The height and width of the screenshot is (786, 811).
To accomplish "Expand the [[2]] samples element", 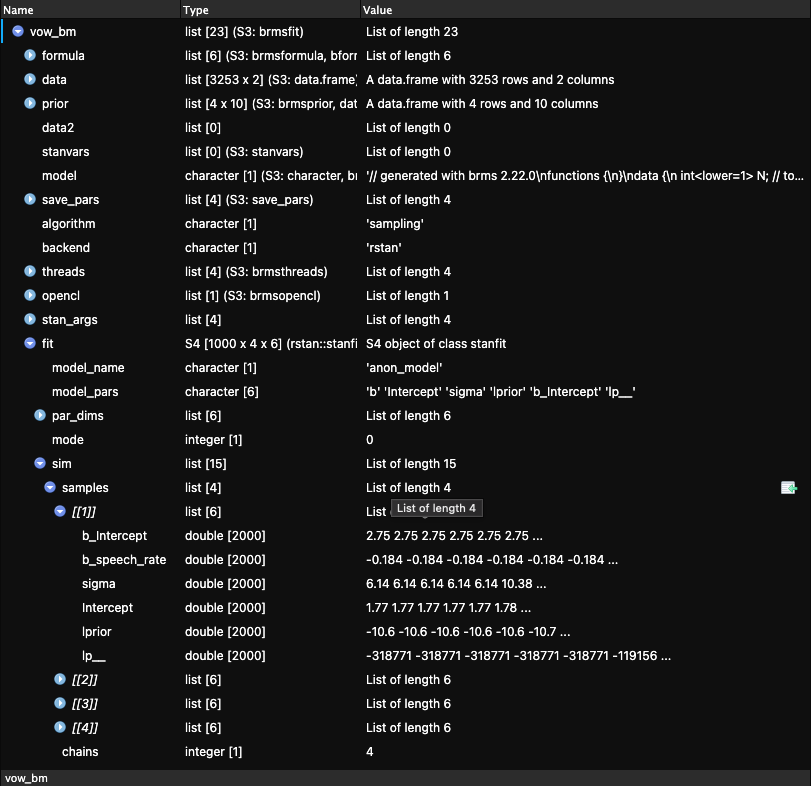I will click(60, 679).
